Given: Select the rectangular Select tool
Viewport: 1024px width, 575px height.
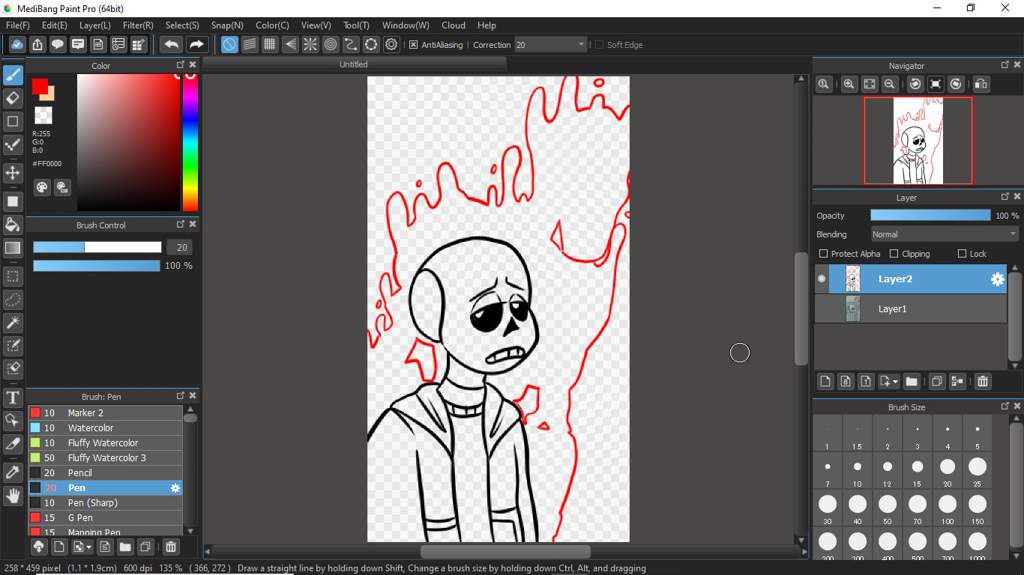Looking at the screenshot, I should (12, 276).
